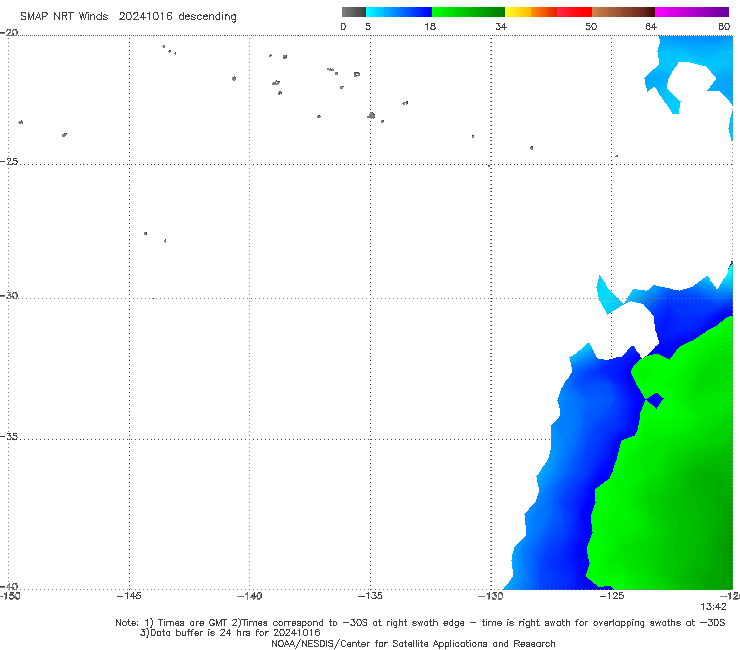Click the NOAA/NESDIS credit line
This screenshot has width=740, height=650.
[x=413, y=644]
